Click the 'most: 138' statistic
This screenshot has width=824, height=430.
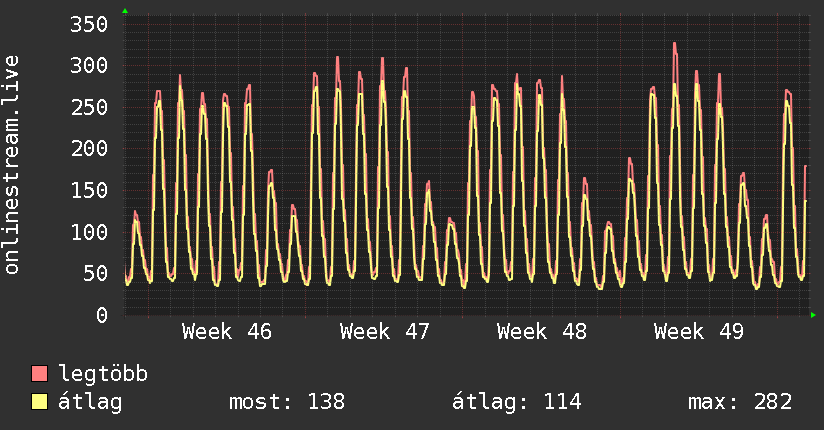(287, 402)
